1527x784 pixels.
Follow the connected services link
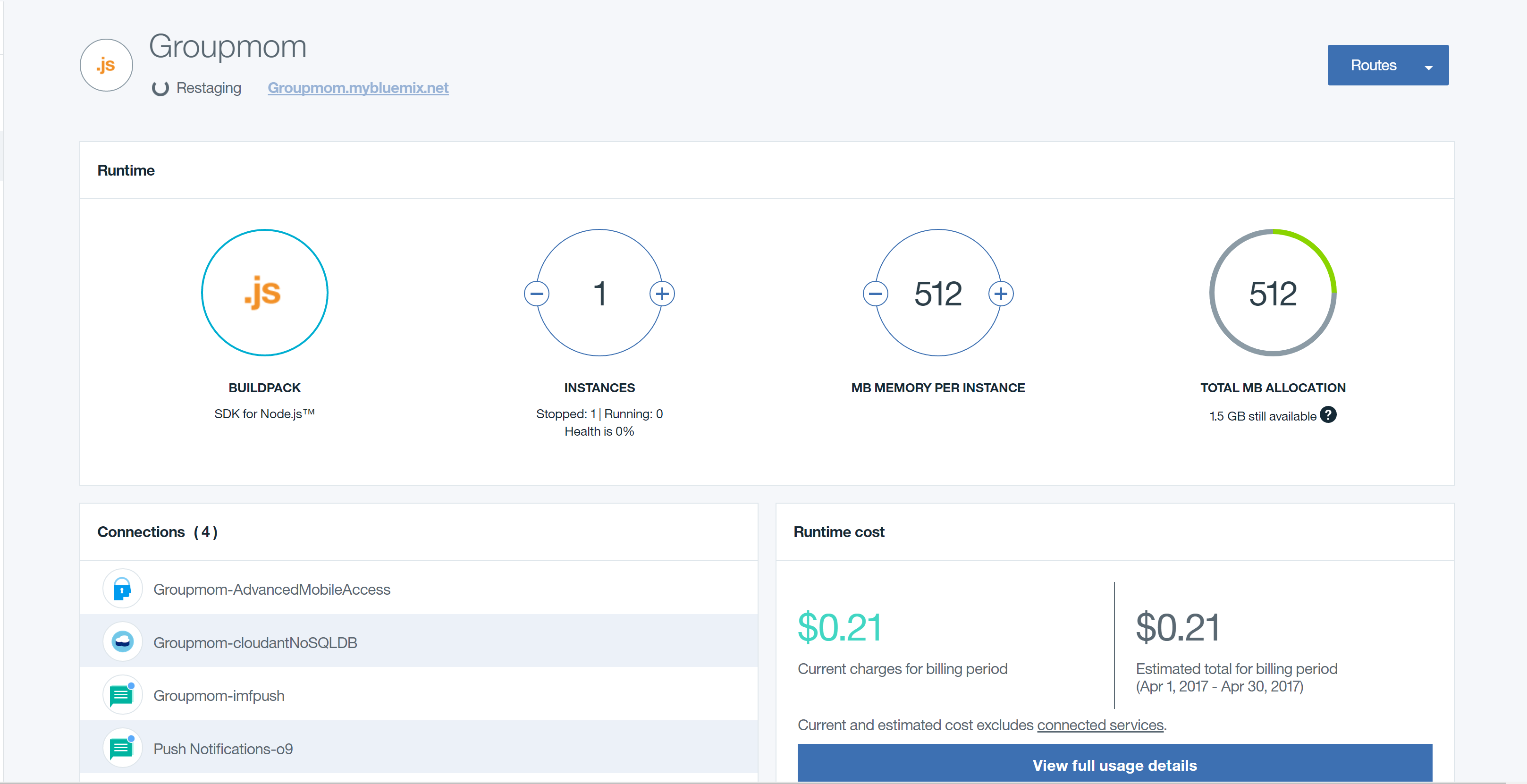tap(1100, 725)
